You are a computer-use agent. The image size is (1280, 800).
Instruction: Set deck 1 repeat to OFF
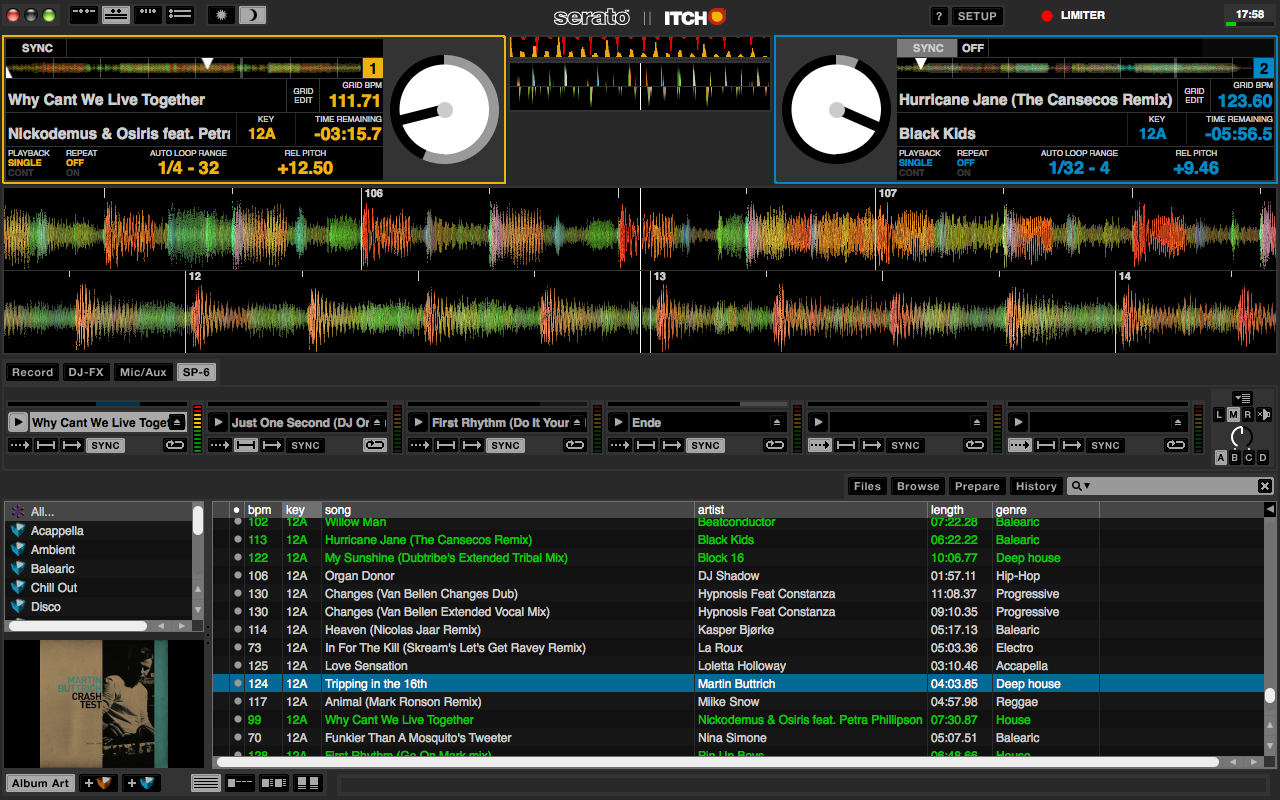coord(75,163)
